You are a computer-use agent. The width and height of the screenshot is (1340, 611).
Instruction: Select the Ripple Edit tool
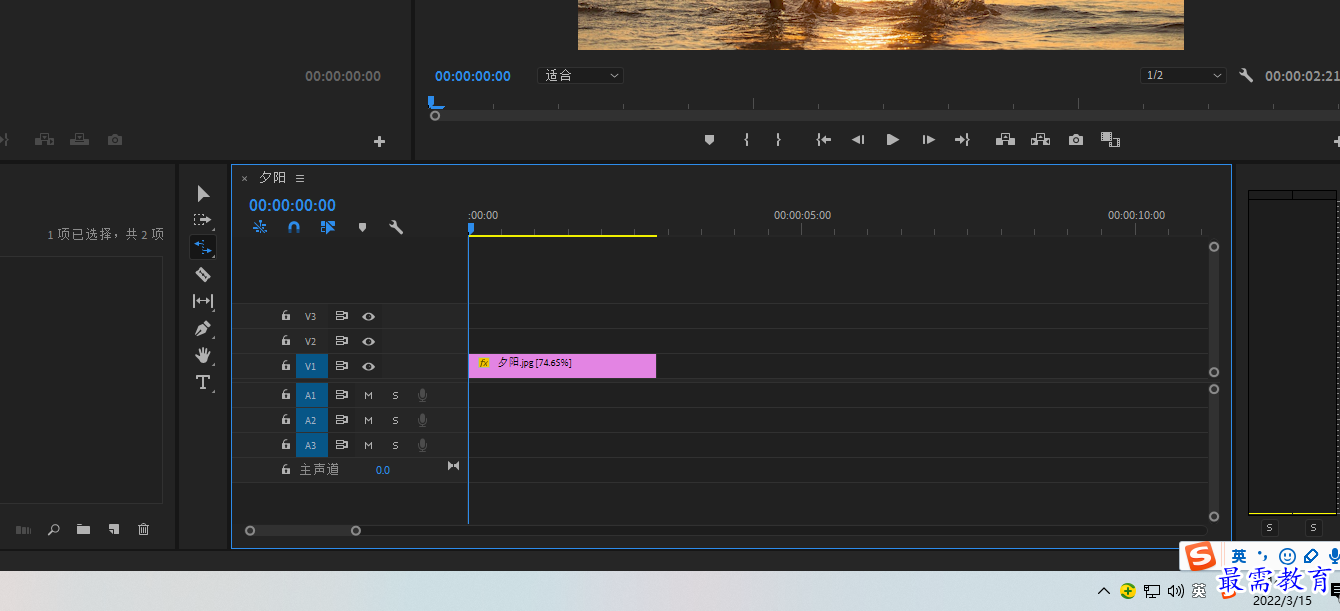(x=203, y=247)
